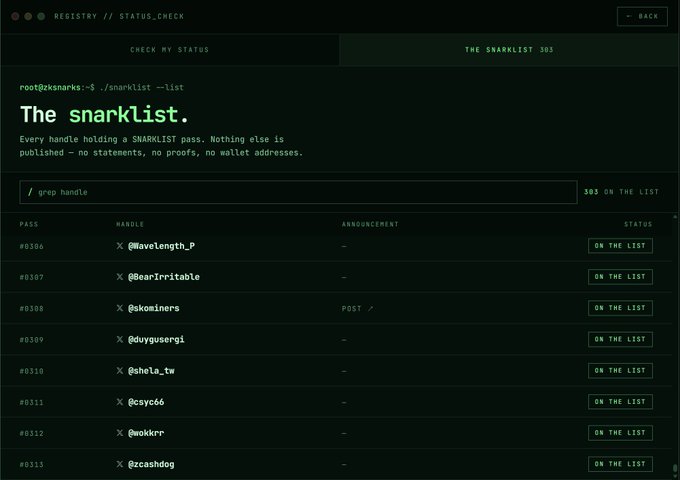Focus the grep handle search field
Screen dimensions: 680x480
click(298, 192)
